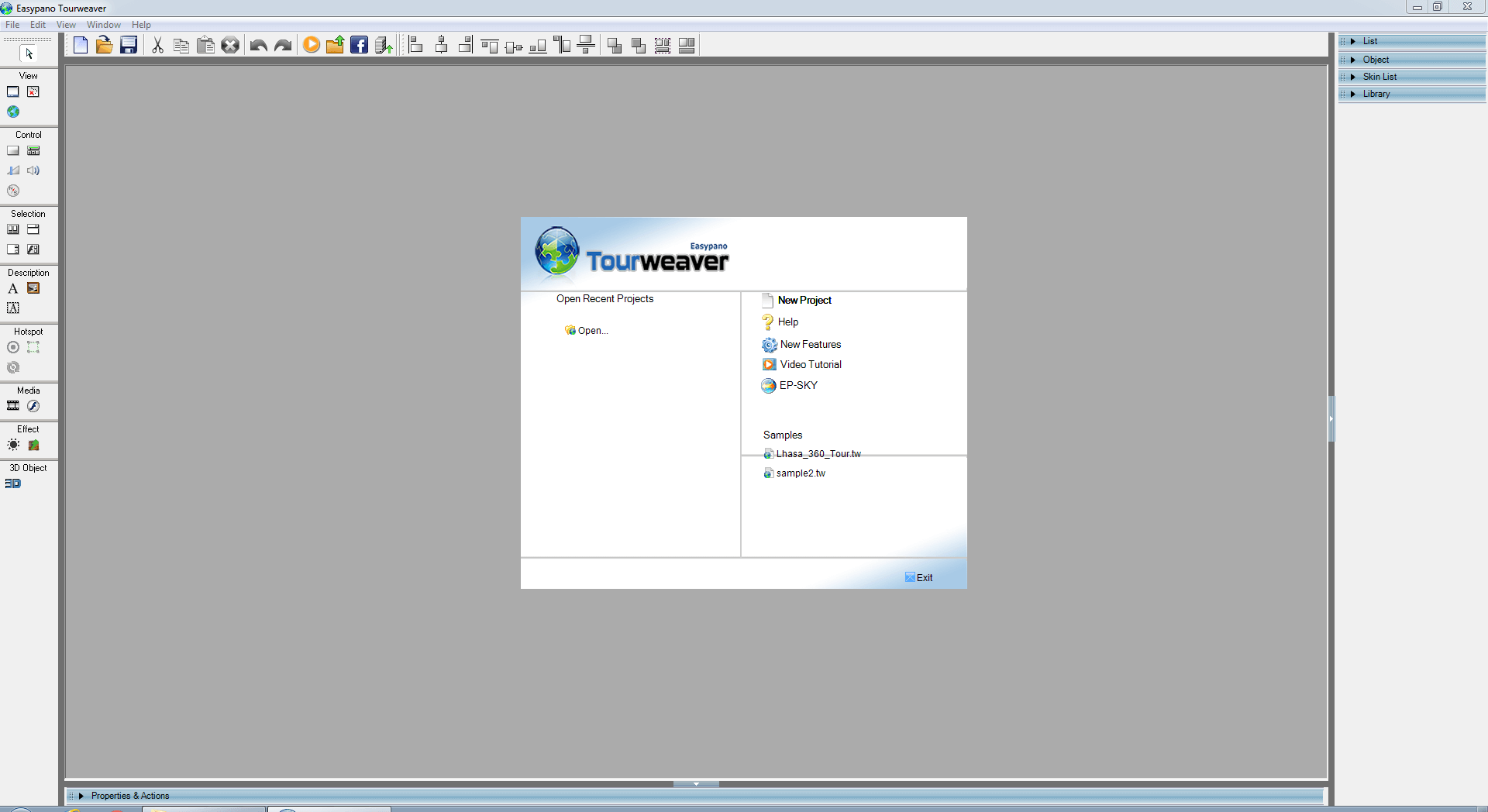1488x812 pixels.
Task: Select the speaker sound control tool
Action: (x=33, y=170)
